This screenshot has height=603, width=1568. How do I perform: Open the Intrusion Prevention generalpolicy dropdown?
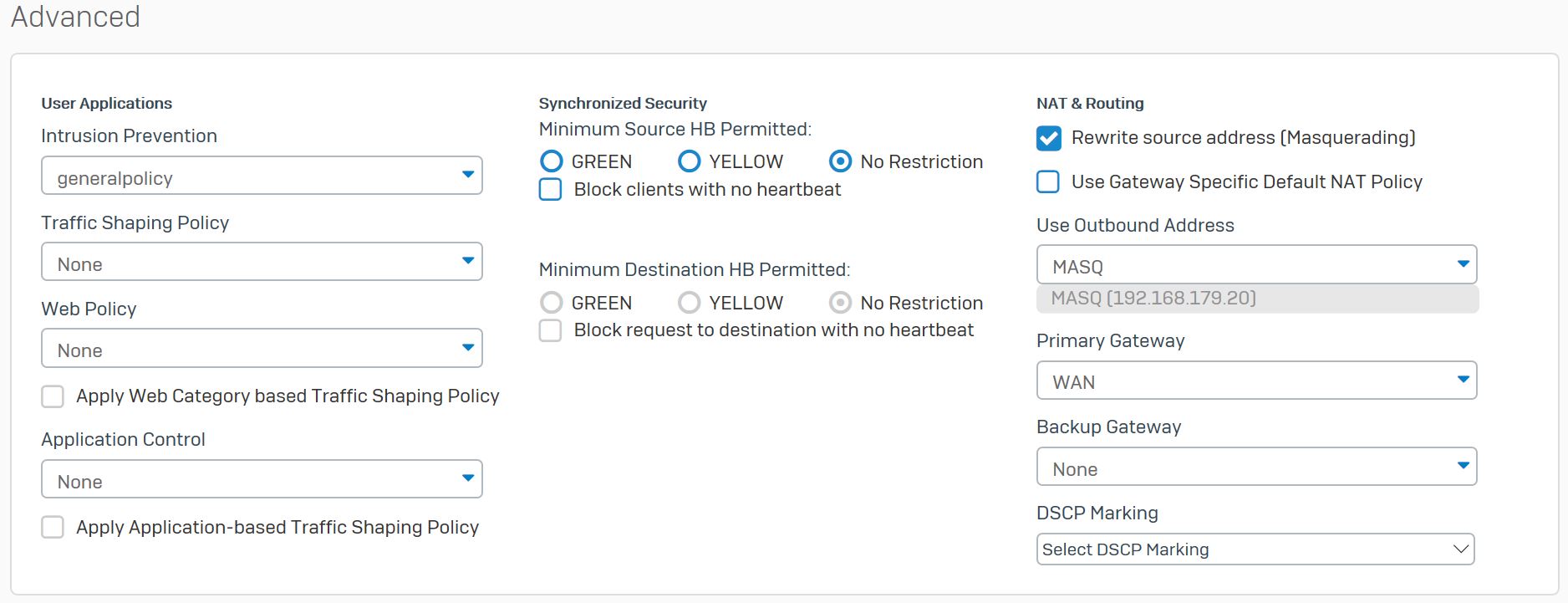click(x=262, y=176)
